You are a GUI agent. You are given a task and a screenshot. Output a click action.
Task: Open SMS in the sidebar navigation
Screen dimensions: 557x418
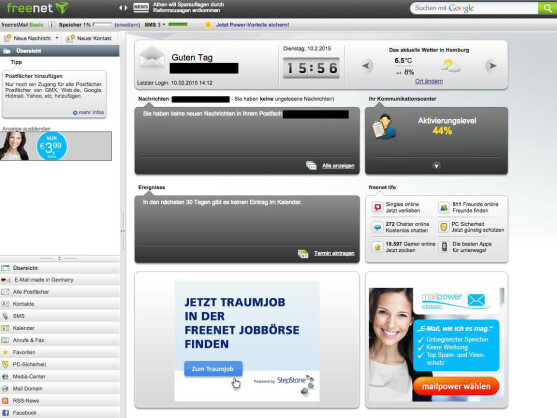click(x=60, y=316)
